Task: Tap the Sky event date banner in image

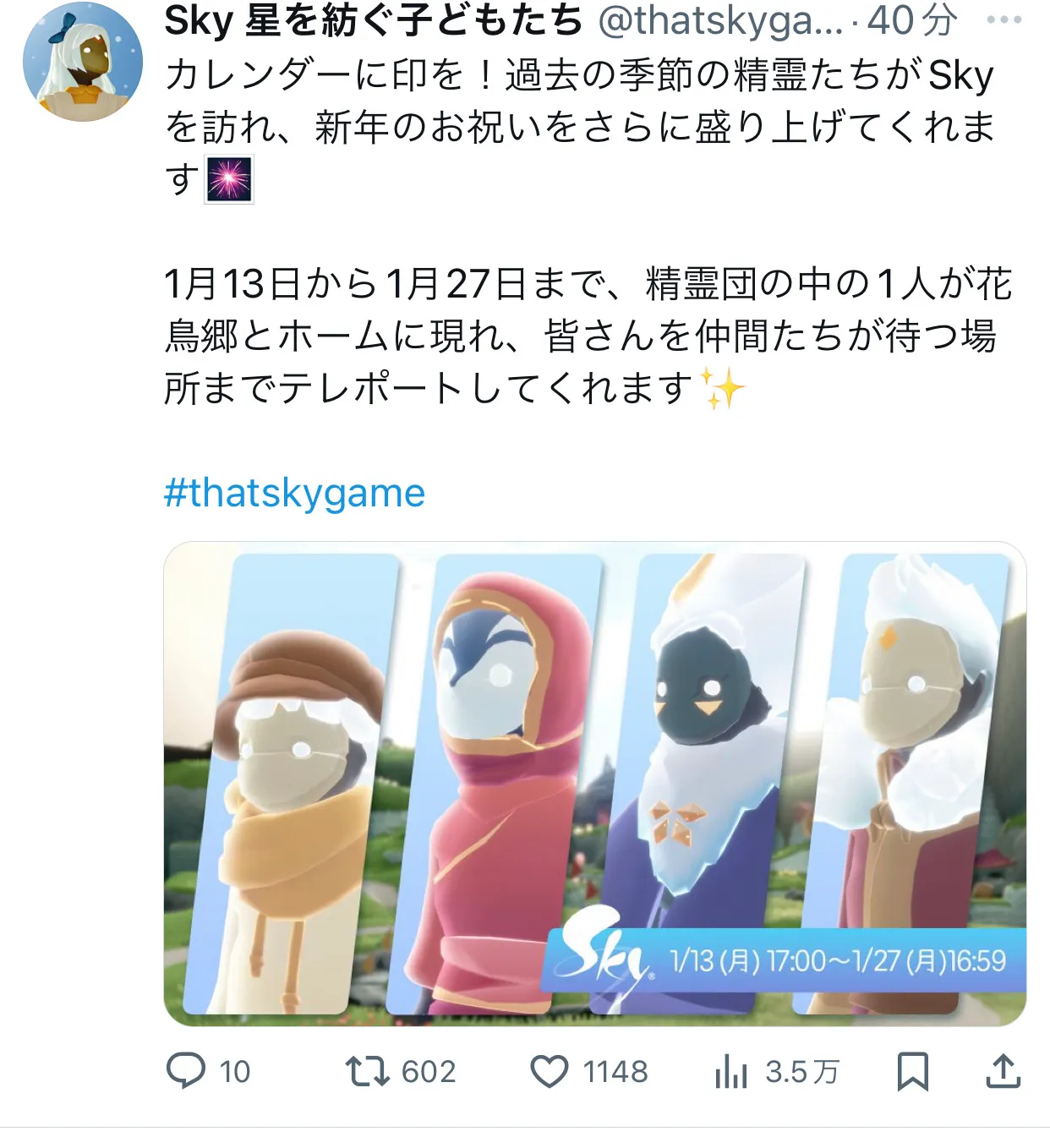Action: [x=784, y=960]
